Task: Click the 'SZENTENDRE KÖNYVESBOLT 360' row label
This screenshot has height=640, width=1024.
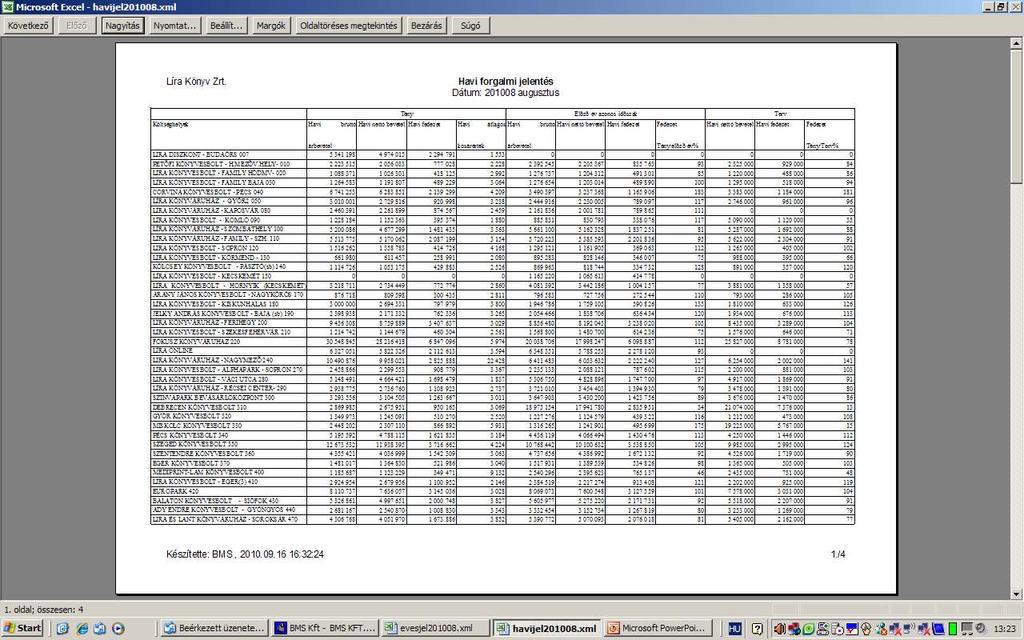Action: pos(203,453)
